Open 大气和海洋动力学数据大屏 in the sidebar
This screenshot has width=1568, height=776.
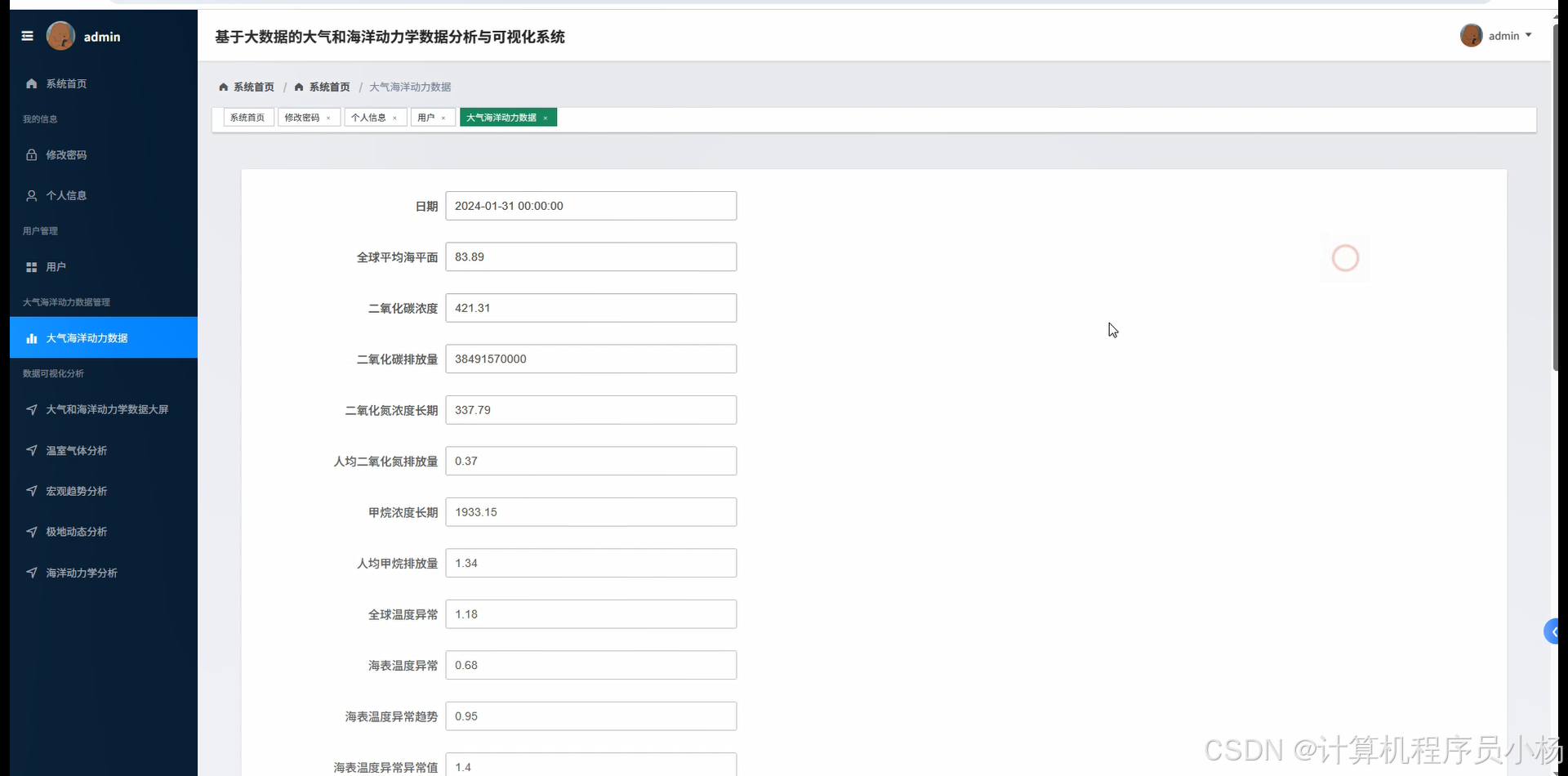pyautogui.click(x=104, y=409)
